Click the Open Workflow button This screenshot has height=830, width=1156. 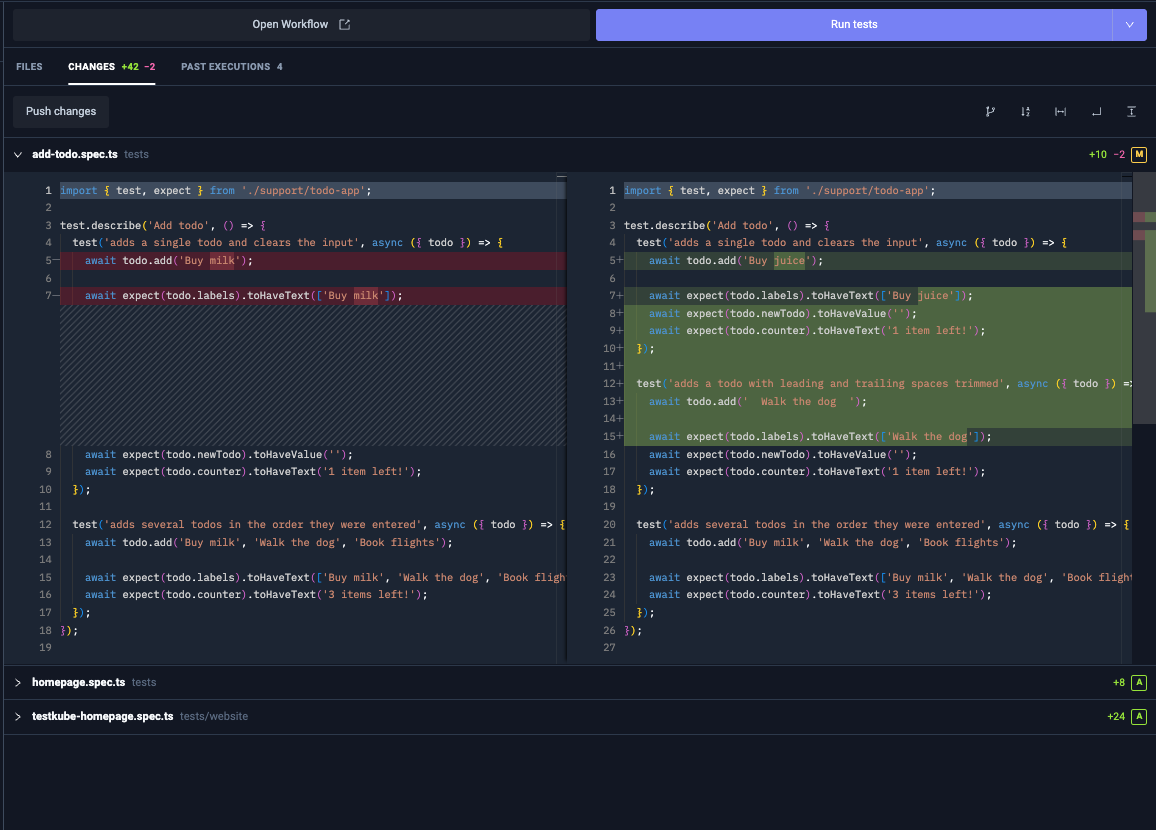click(x=301, y=24)
